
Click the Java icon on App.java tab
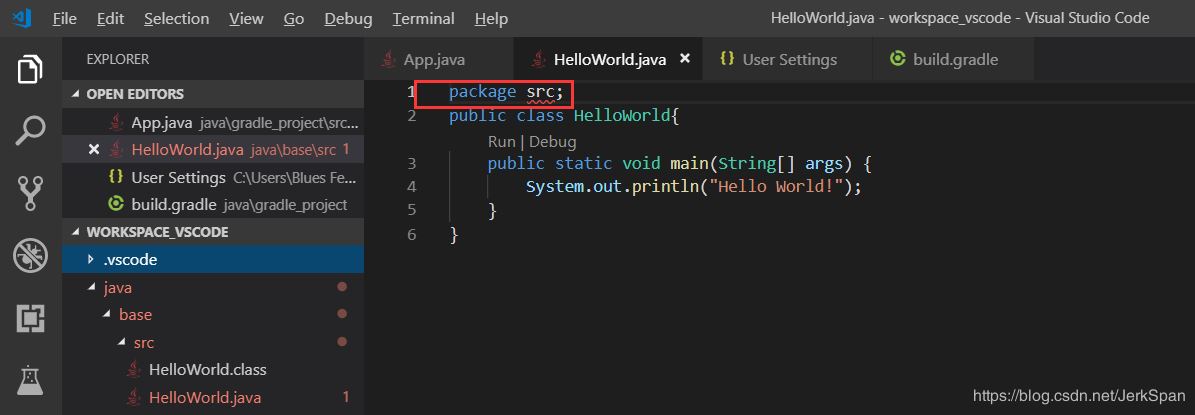(389, 59)
